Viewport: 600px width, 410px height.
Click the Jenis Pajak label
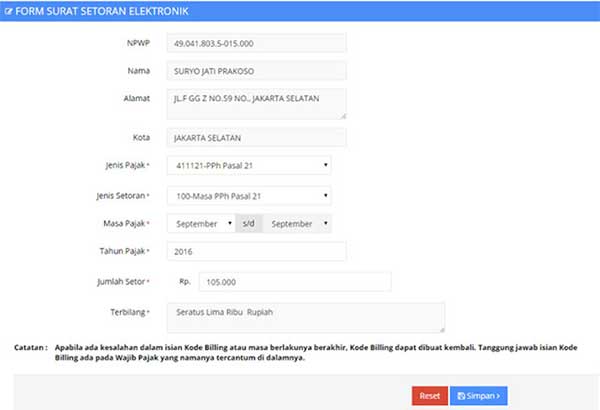(x=127, y=165)
